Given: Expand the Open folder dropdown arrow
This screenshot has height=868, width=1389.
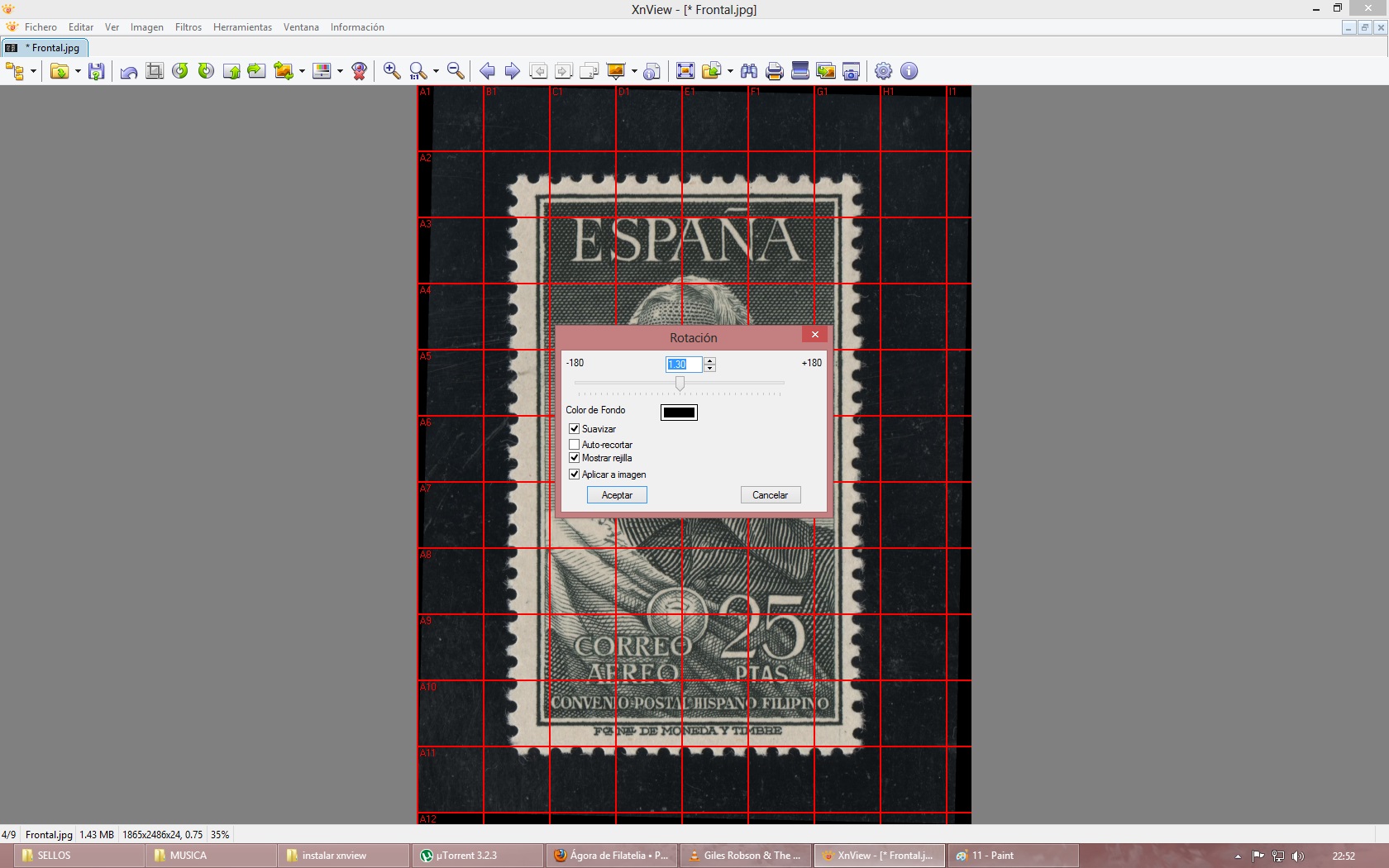Looking at the screenshot, I should coord(78,71).
